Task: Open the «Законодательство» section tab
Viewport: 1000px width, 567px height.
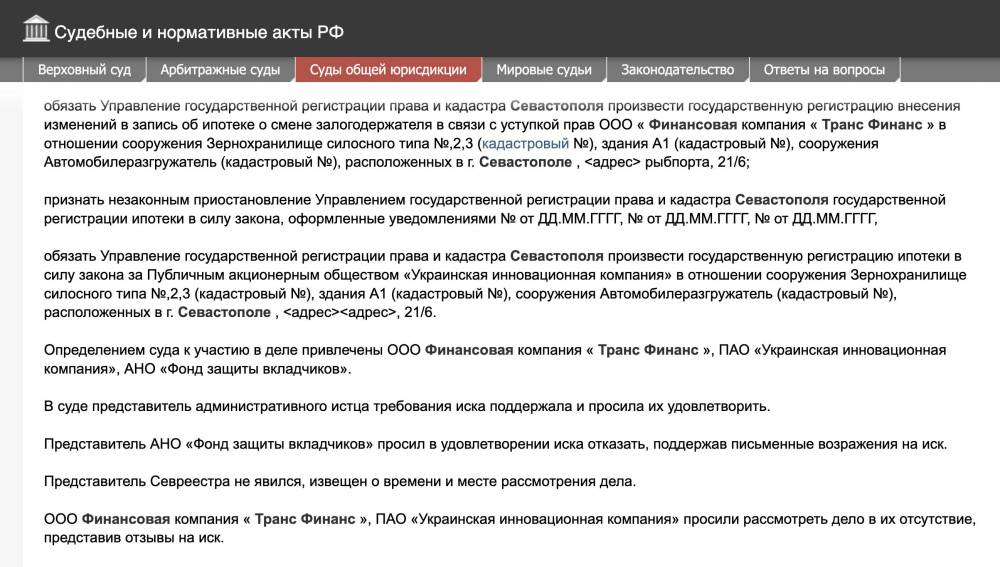Action: point(677,70)
